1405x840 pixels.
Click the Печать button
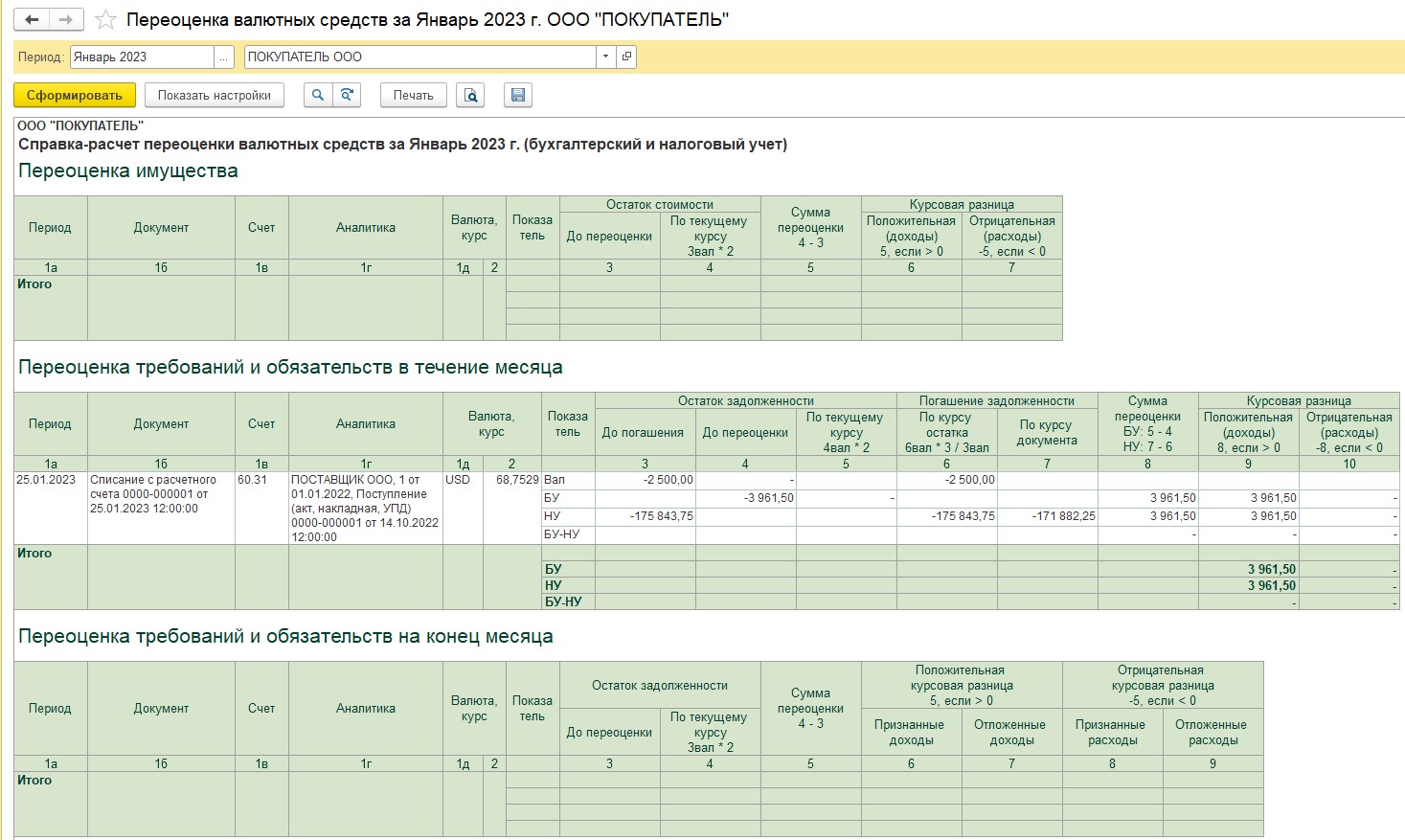[414, 95]
